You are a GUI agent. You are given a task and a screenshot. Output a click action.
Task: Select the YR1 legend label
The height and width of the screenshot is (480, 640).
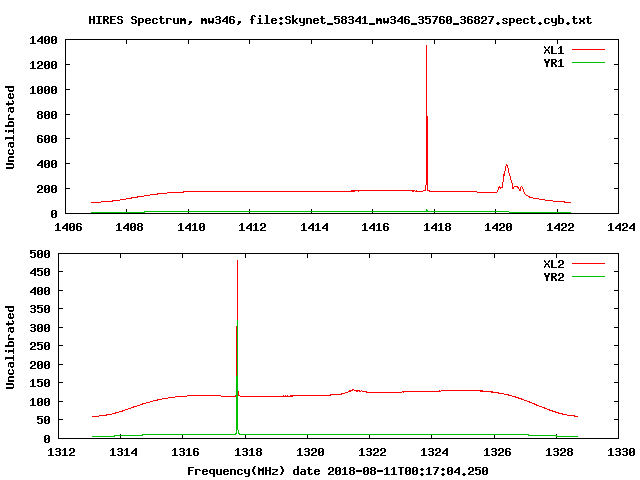pos(553,63)
